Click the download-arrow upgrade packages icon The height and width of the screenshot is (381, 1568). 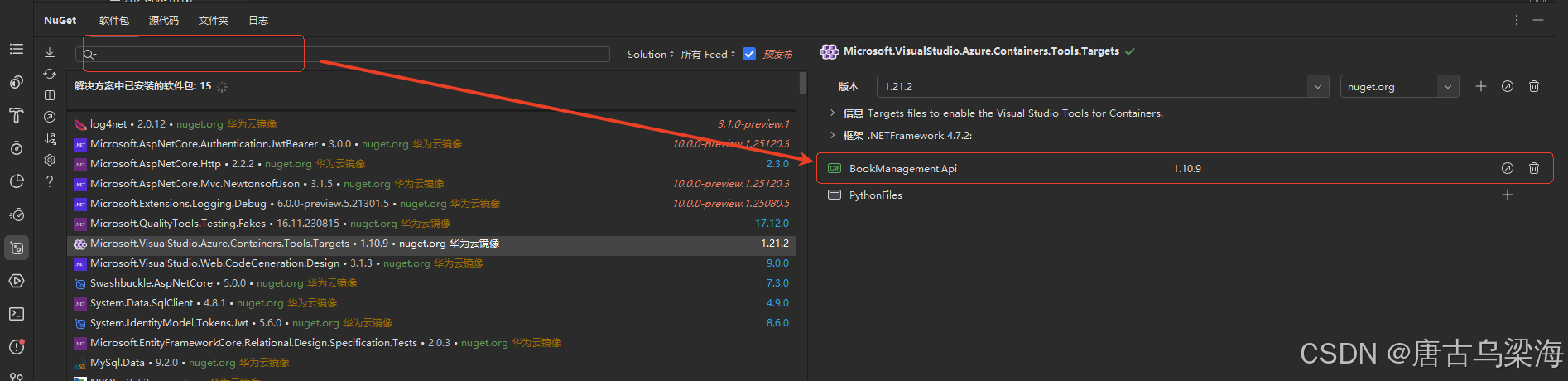[50, 52]
